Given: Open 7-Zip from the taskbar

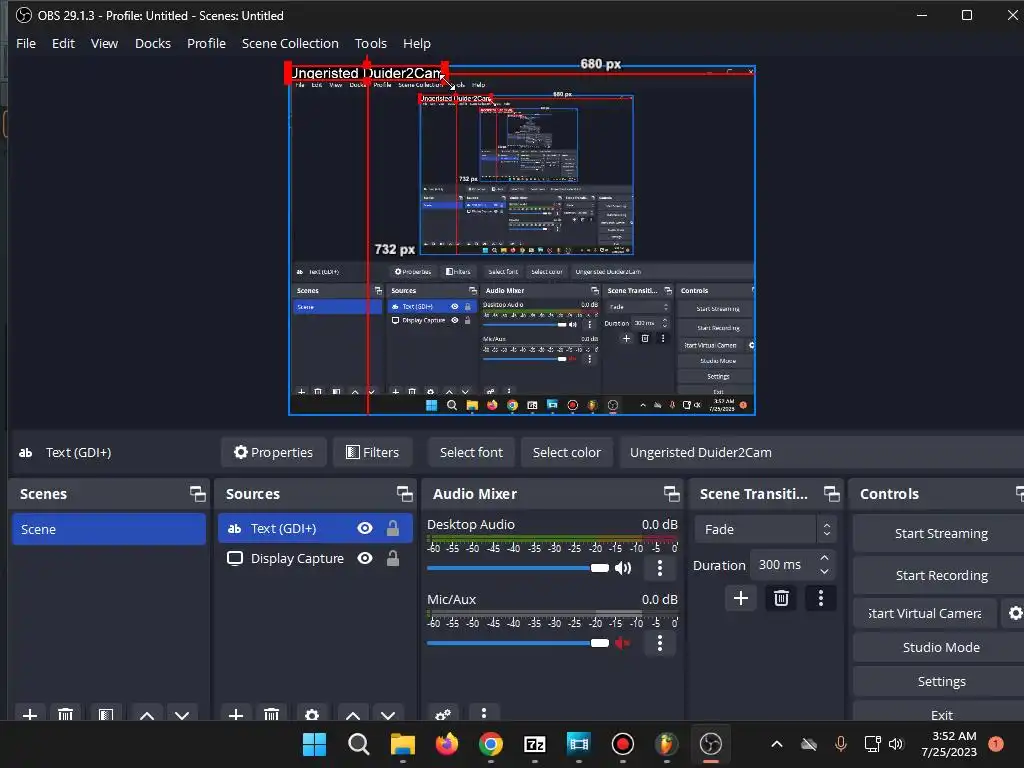Looking at the screenshot, I should (x=535, y=744).
